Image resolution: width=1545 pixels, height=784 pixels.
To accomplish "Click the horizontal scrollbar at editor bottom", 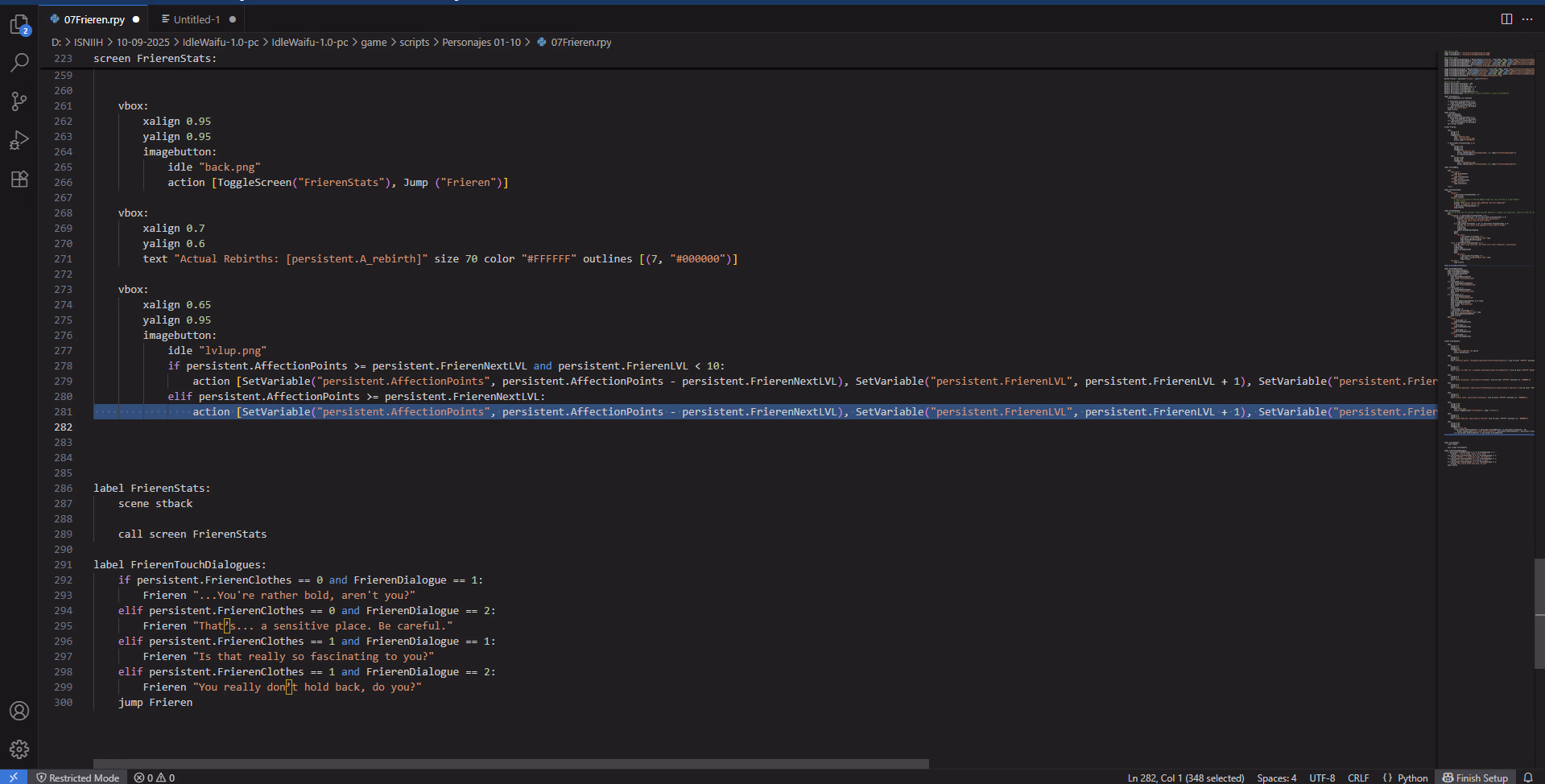I will [511, 763].
